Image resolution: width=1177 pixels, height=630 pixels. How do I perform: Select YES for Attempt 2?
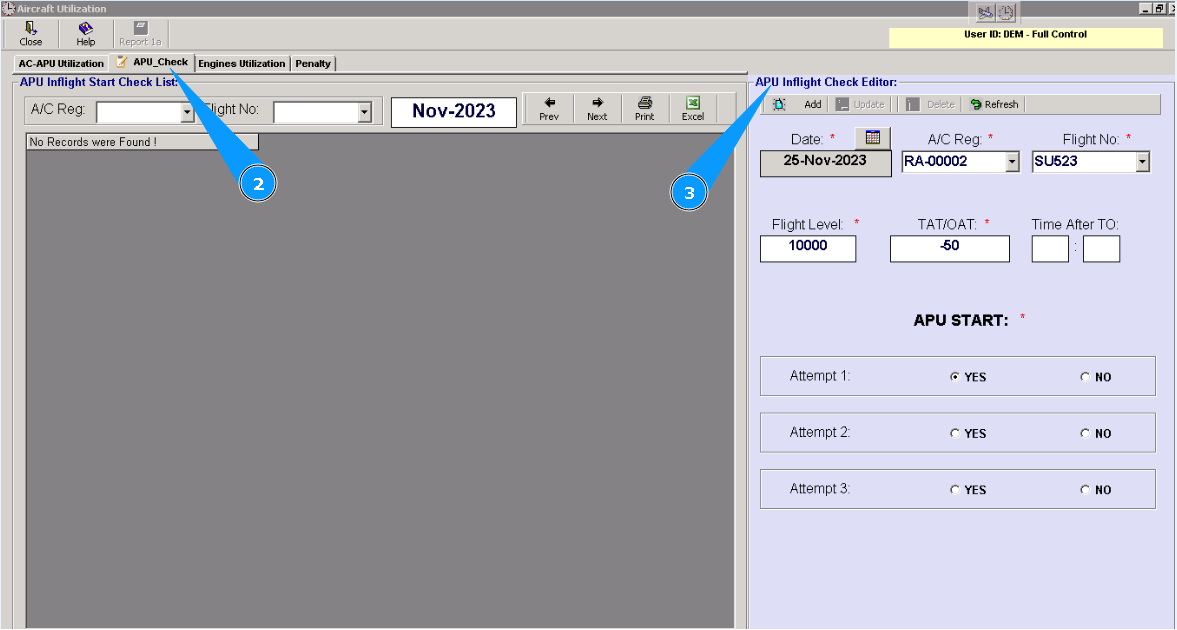tap(955, 433)
